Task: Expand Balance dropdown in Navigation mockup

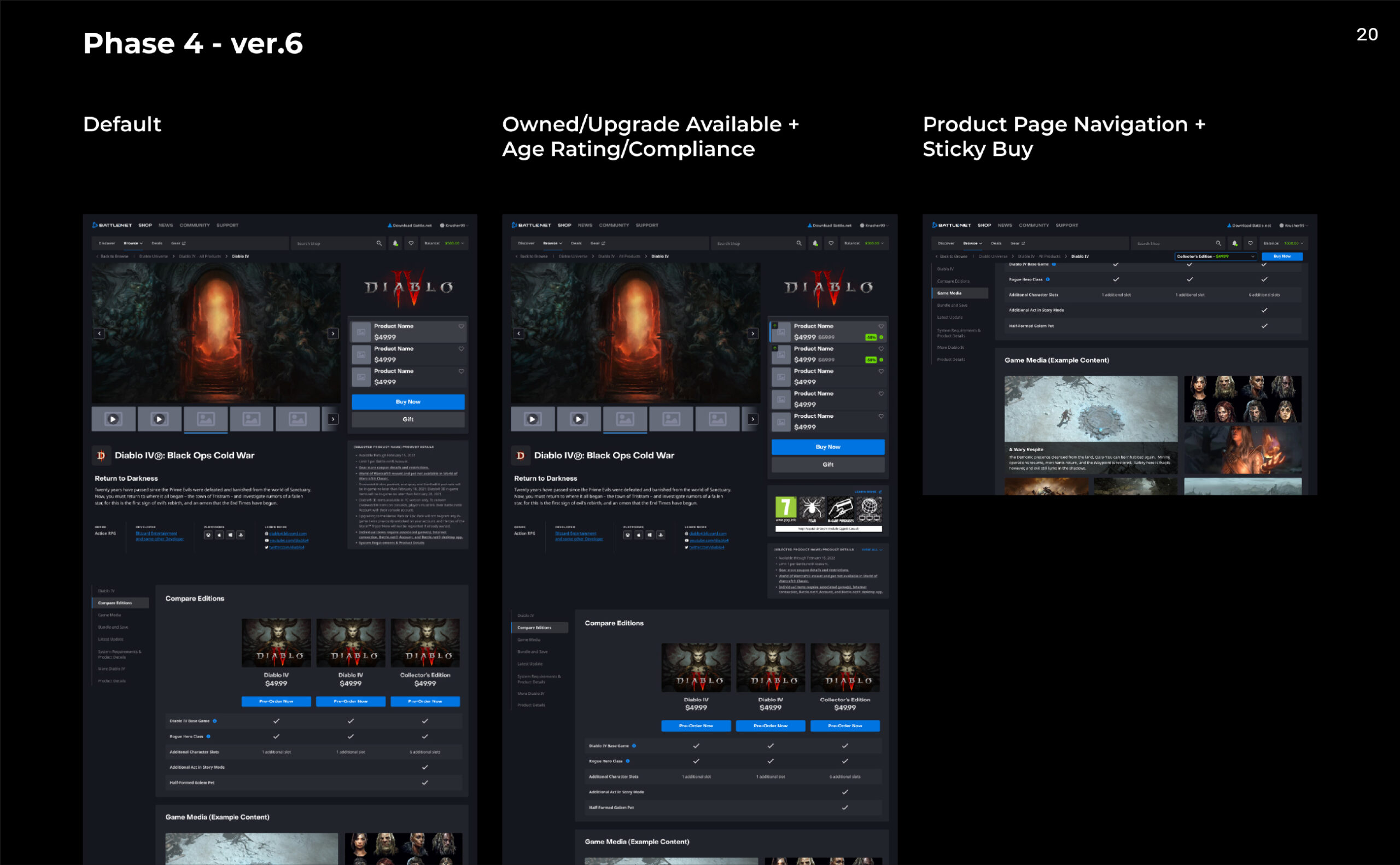Action: 1284,243
